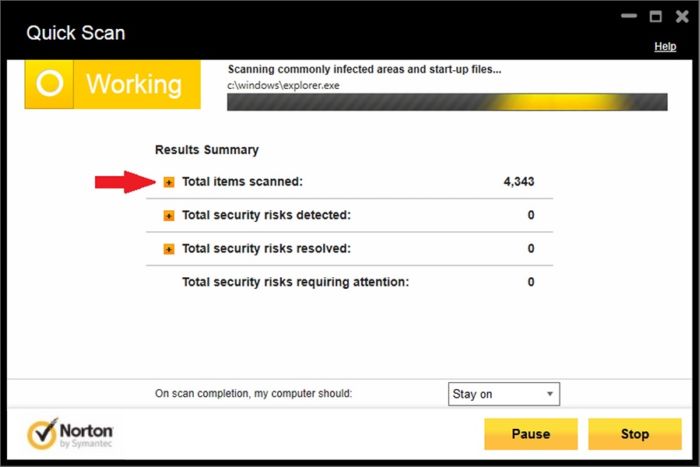Minimize the Quick Scan window

pyautogui.click(x=629, y=16)
